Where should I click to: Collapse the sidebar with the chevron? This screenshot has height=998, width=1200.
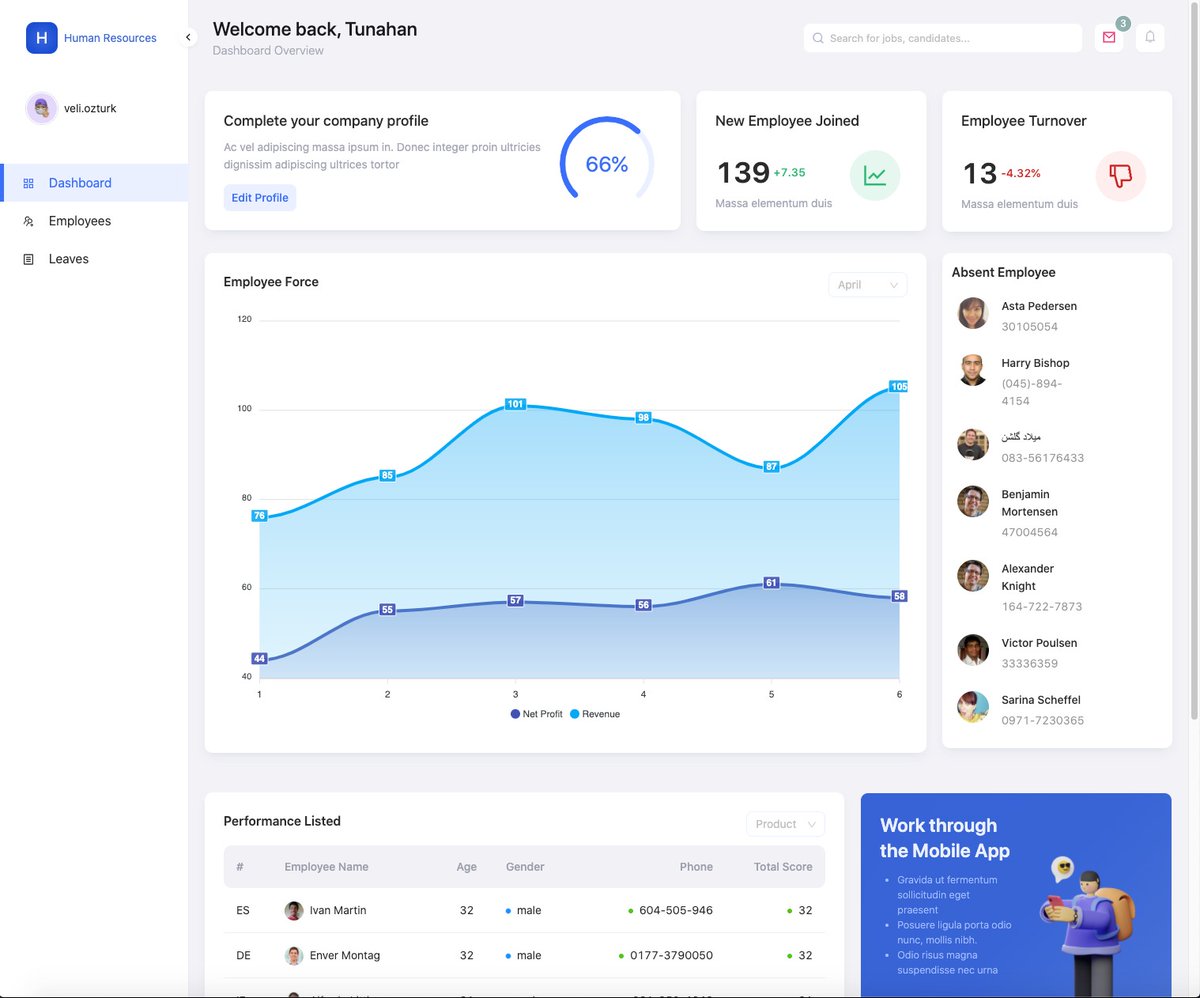tap(188, 37)
